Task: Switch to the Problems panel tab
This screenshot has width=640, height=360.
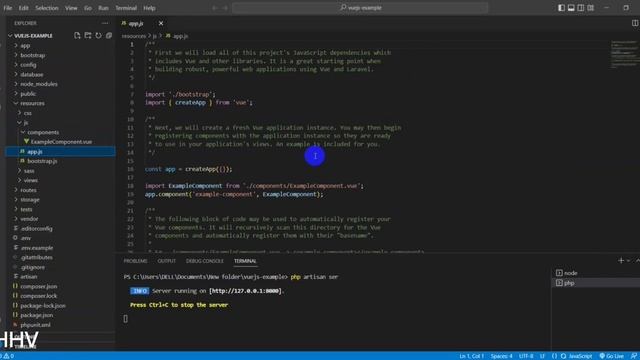Action: click(x=135, y=261)
